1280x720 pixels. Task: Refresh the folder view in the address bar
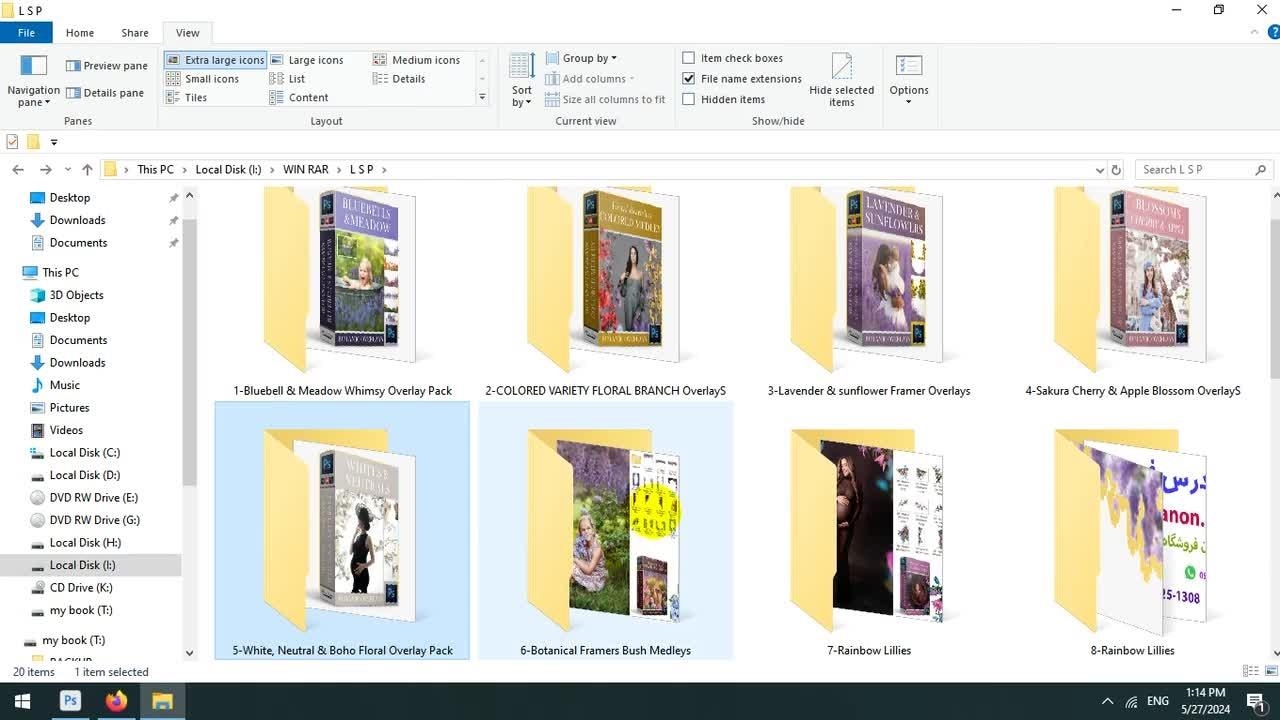[x=1116, y=170]
